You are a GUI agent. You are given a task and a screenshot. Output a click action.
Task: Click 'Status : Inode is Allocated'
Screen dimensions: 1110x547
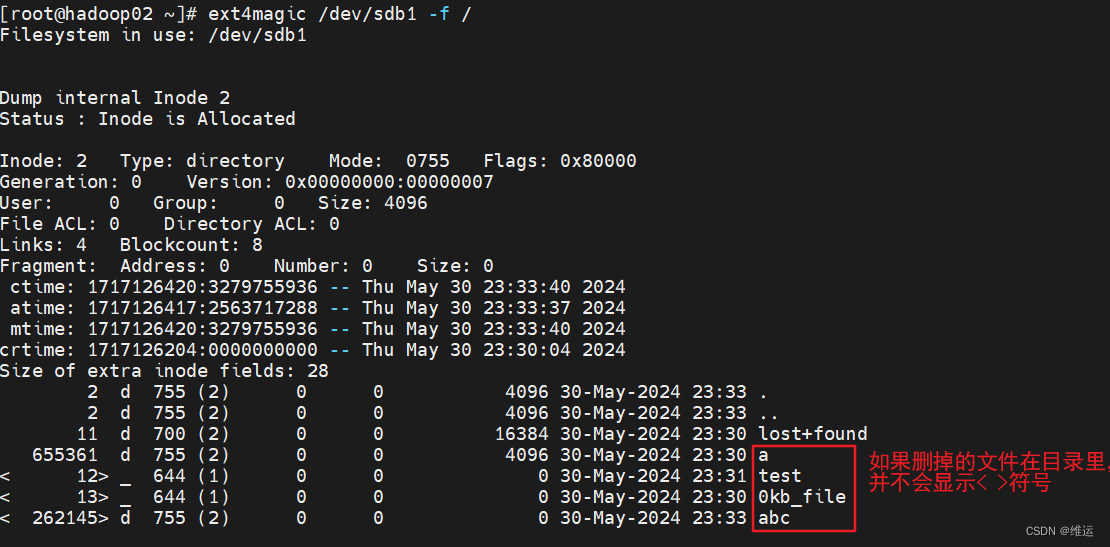pos(147,118)
